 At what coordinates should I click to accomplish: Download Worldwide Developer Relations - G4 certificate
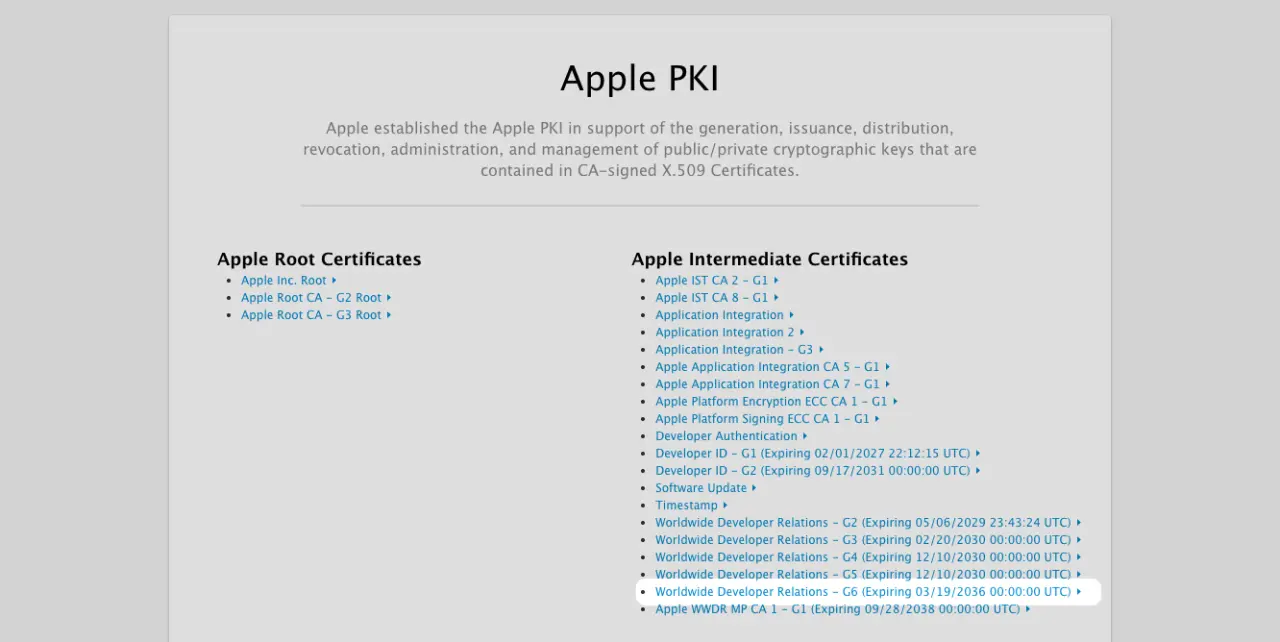(x=868, y=558)
